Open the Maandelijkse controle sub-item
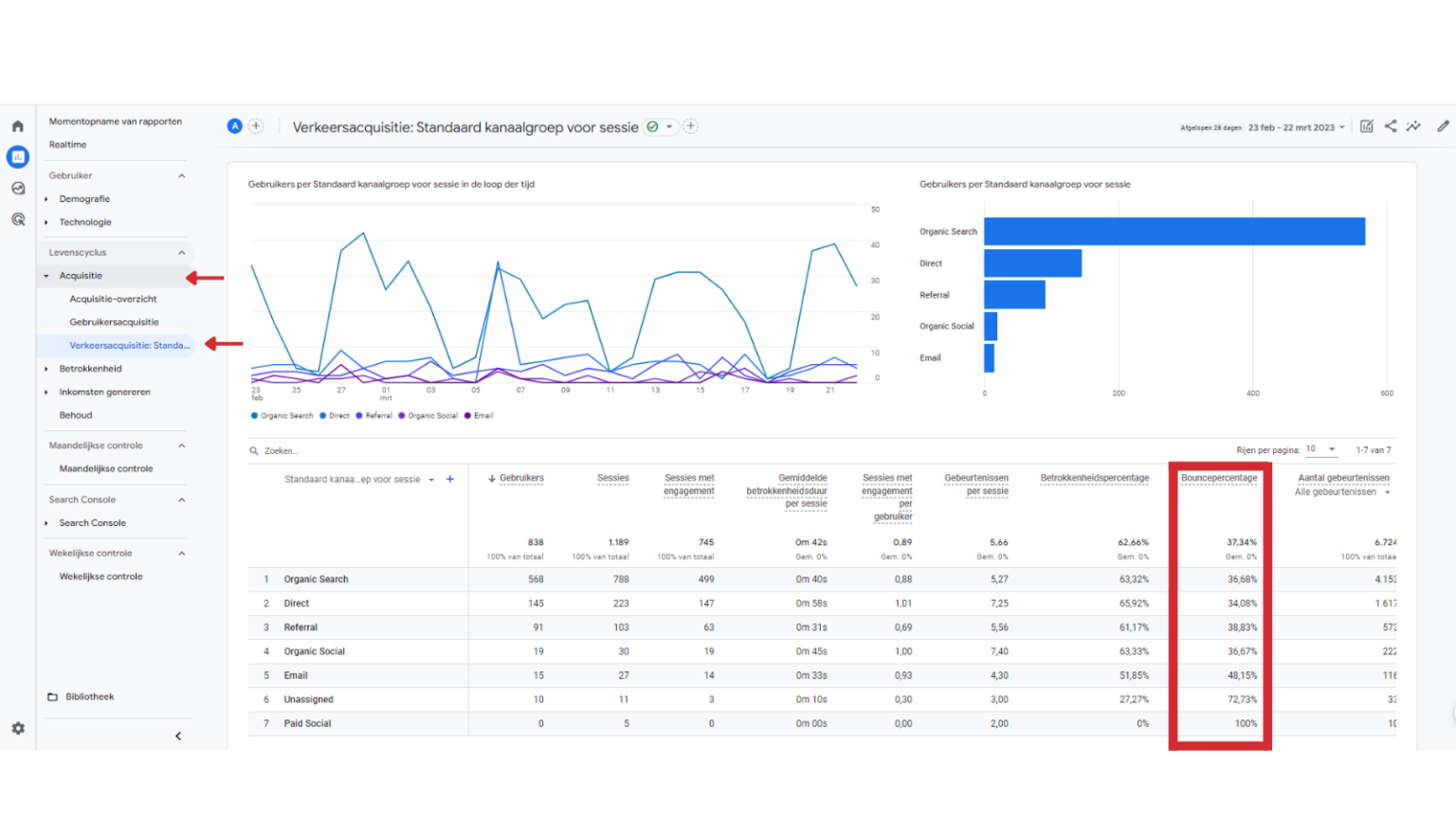 tap(106, 469)
